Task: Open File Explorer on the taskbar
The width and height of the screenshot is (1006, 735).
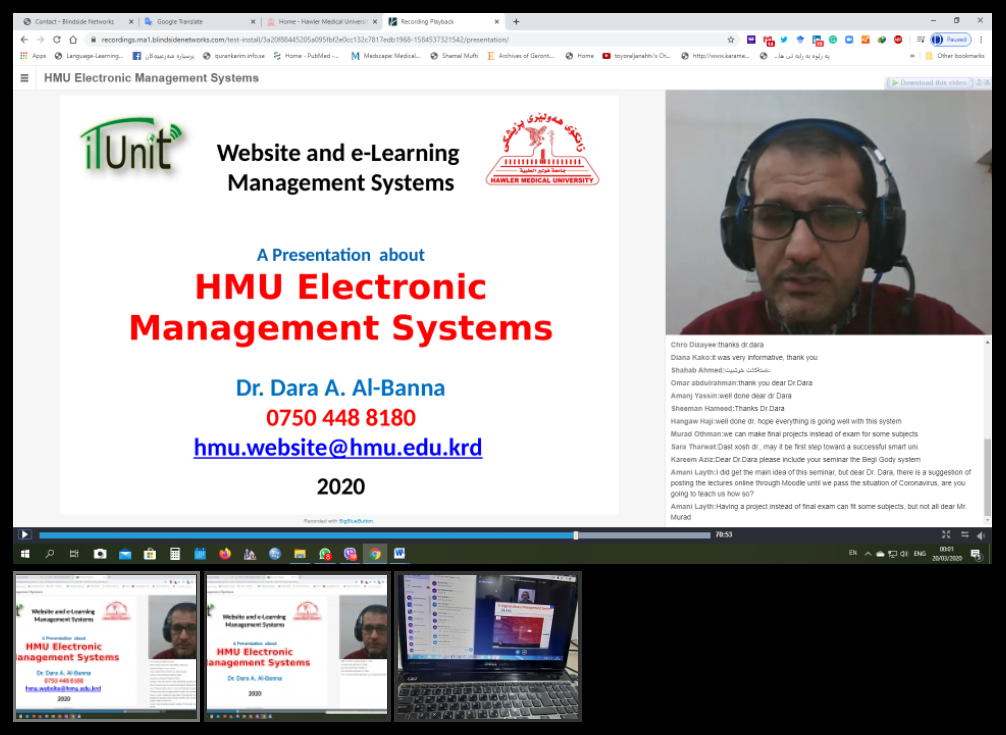Action: [x=300, y=553]
